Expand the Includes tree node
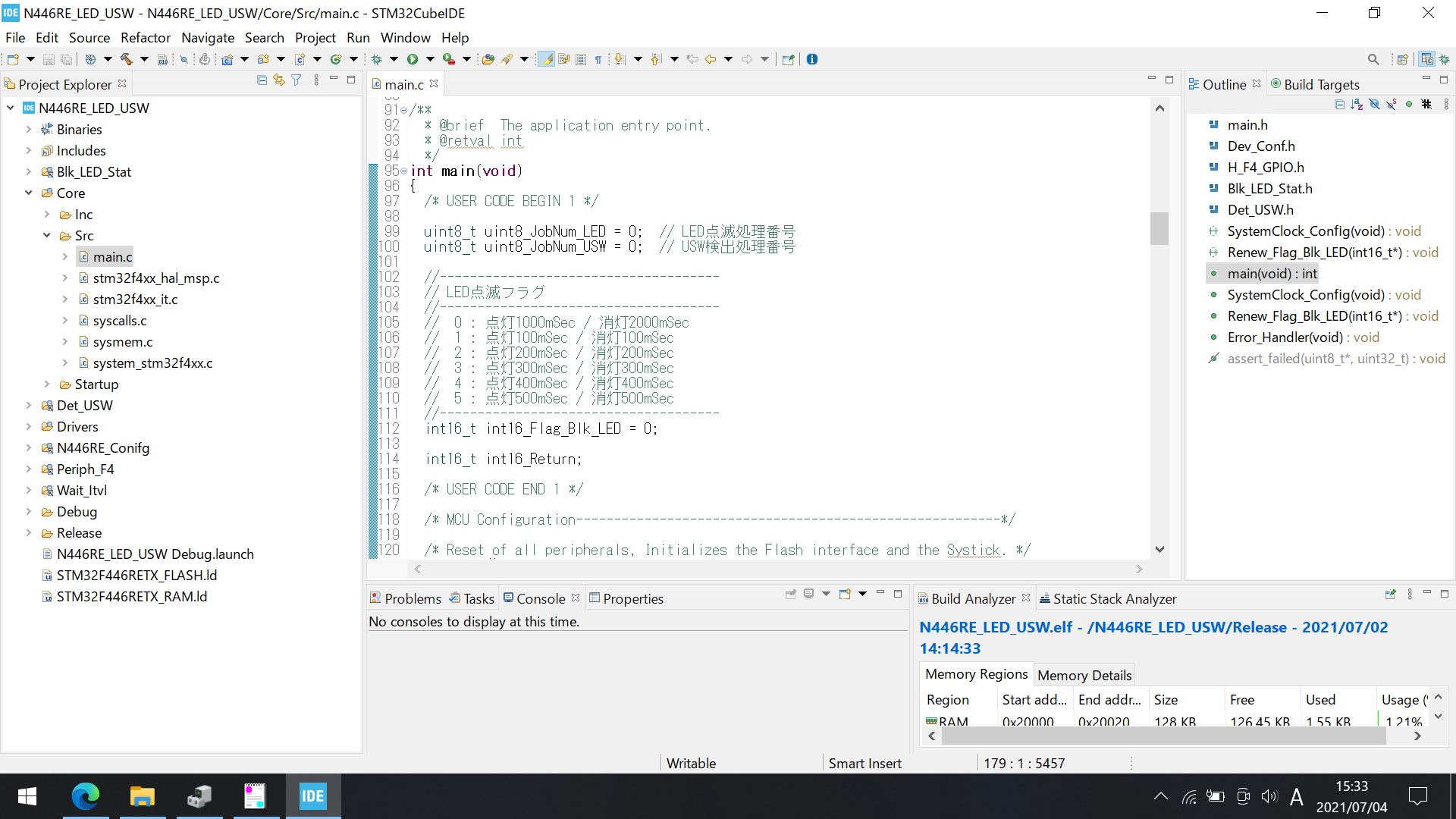This screenshot has width=1456, height=819. click(29, 151)
